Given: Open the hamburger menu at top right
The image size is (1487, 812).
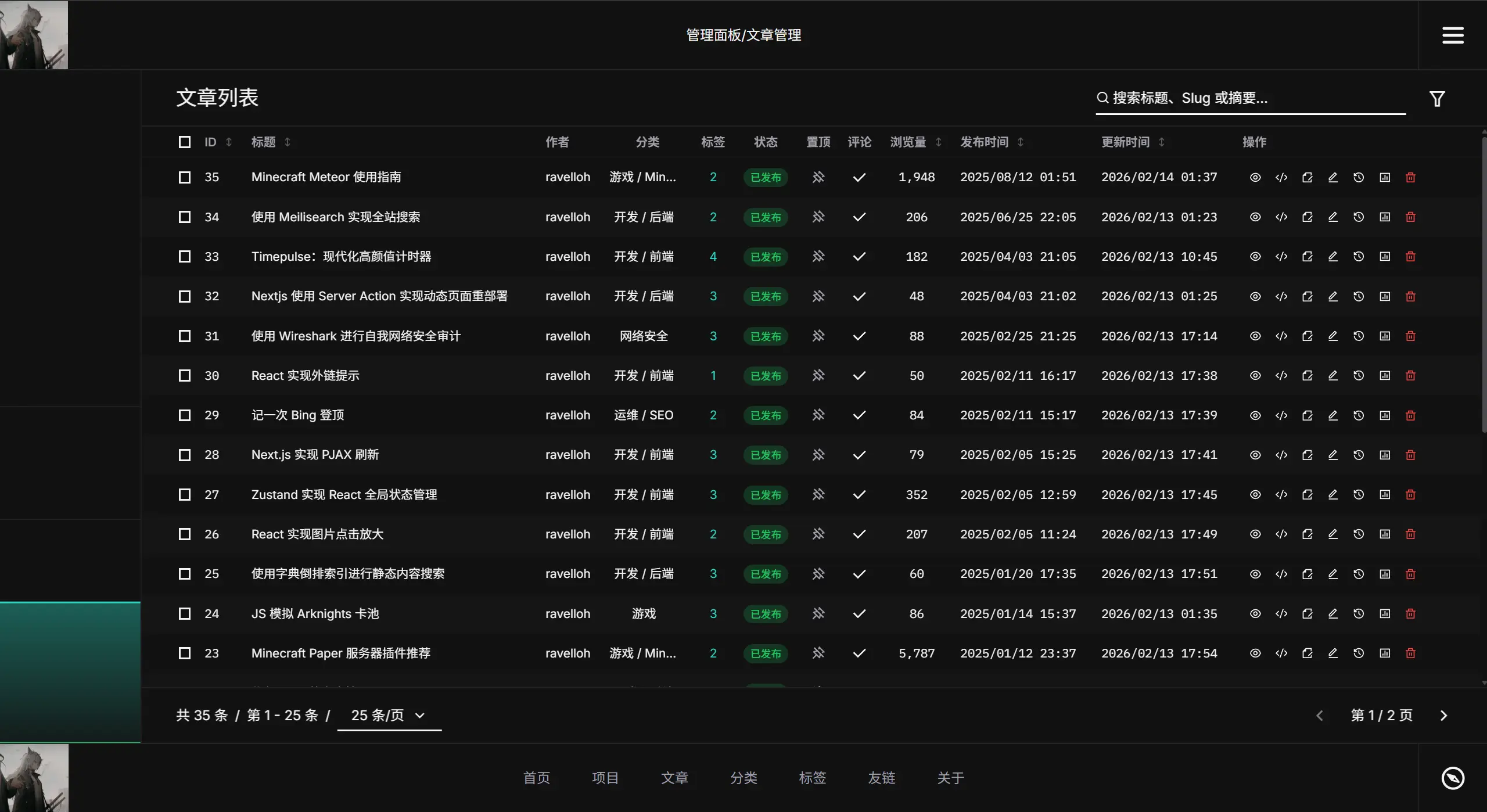Looking at the screenshot, I should 1452,35.
